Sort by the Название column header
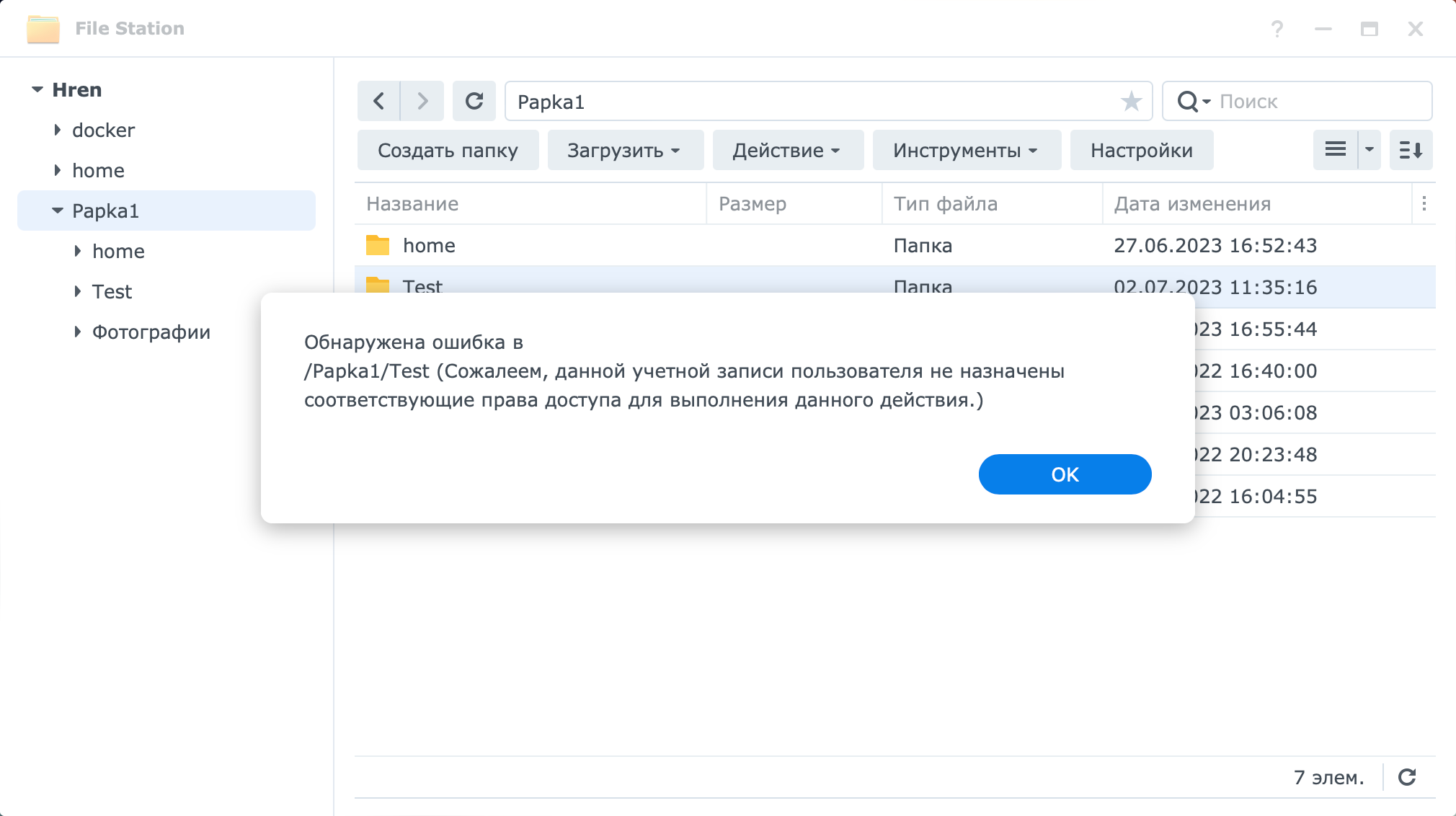 point(531,204)
